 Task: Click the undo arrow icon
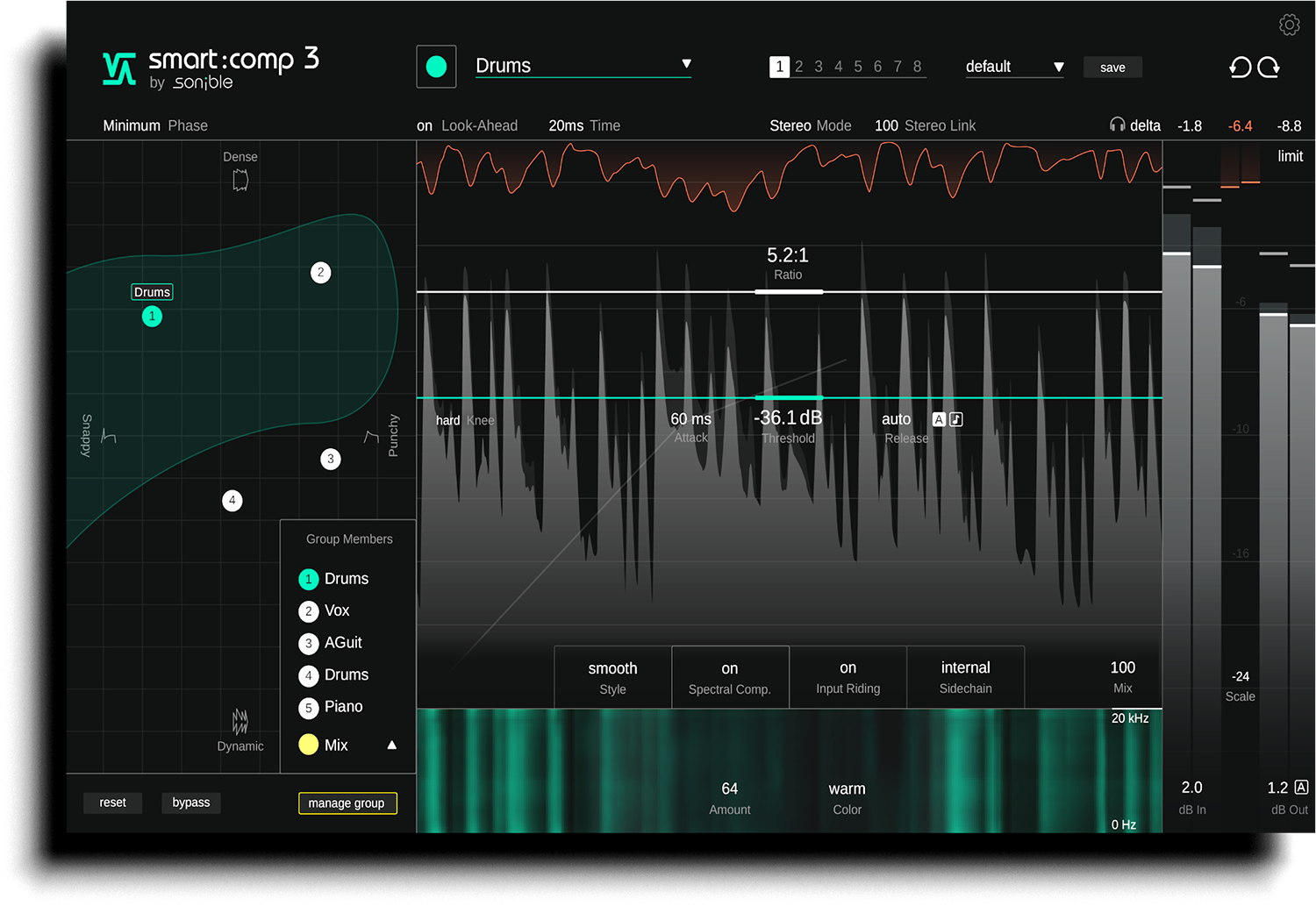[x=1240, y=68]
